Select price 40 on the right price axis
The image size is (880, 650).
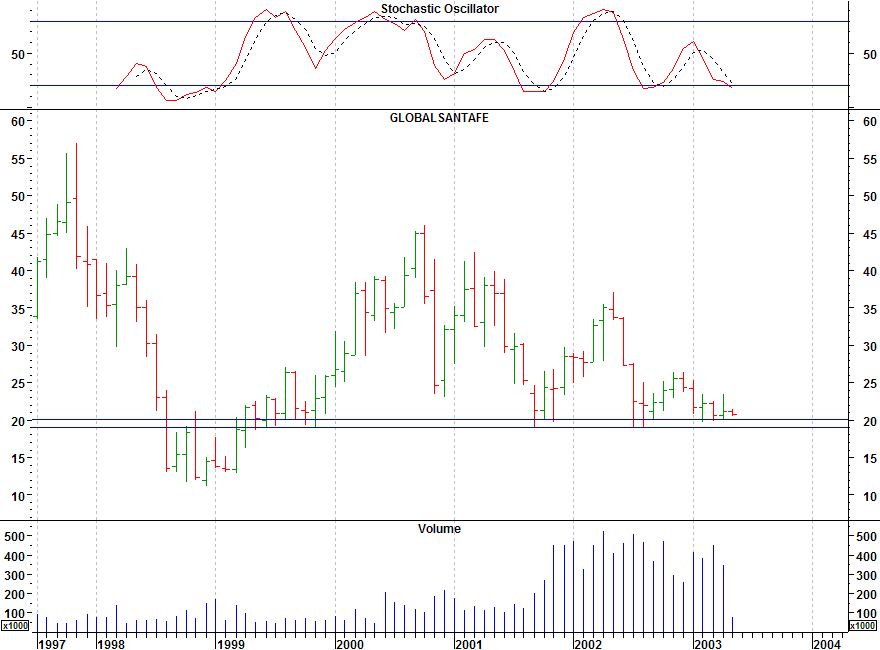coord(870,272)
